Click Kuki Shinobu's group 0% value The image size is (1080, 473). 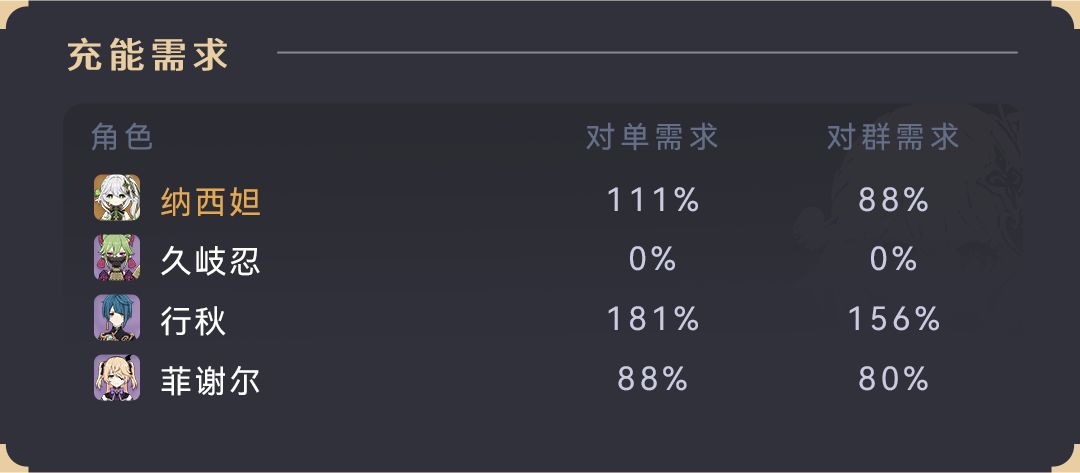(x=893, y=260)
